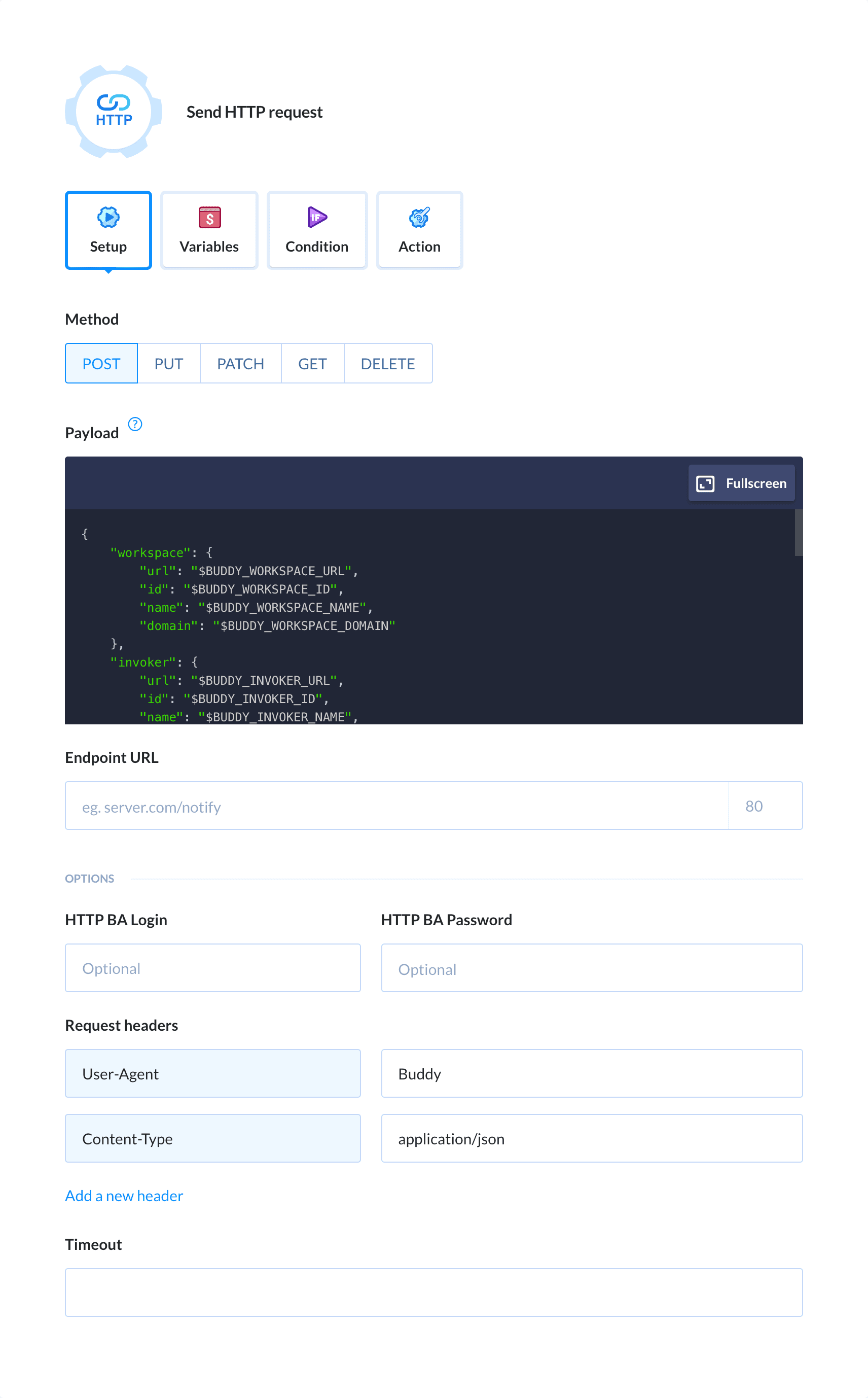
Task: Click the Action wand icon
Action: (x=419, y=218)
